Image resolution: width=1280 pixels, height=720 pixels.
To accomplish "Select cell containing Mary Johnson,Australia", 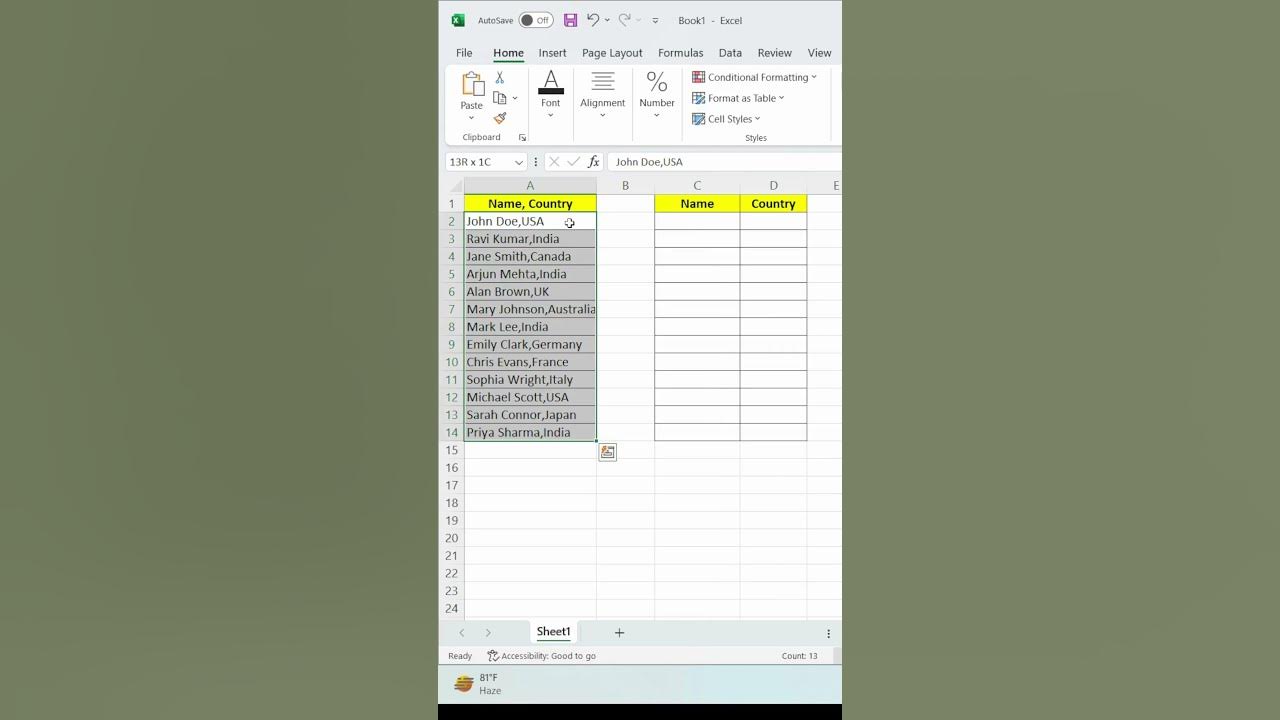I will coord(530,310).
